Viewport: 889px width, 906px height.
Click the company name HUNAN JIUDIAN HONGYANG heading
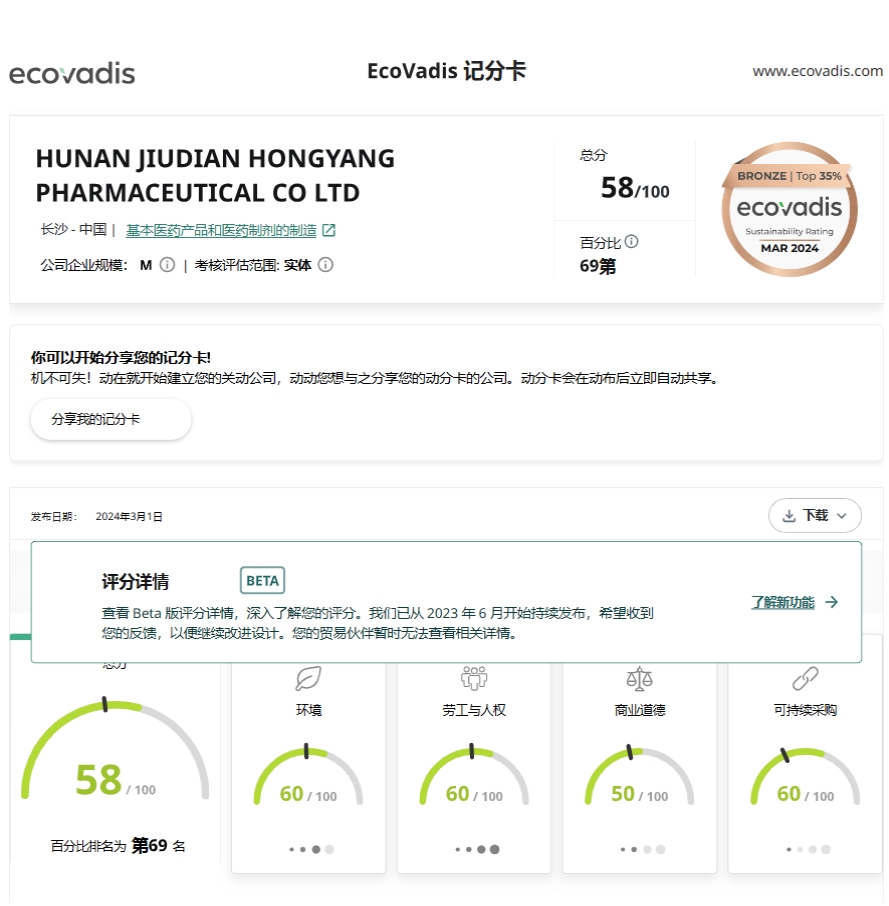[215, 176]
